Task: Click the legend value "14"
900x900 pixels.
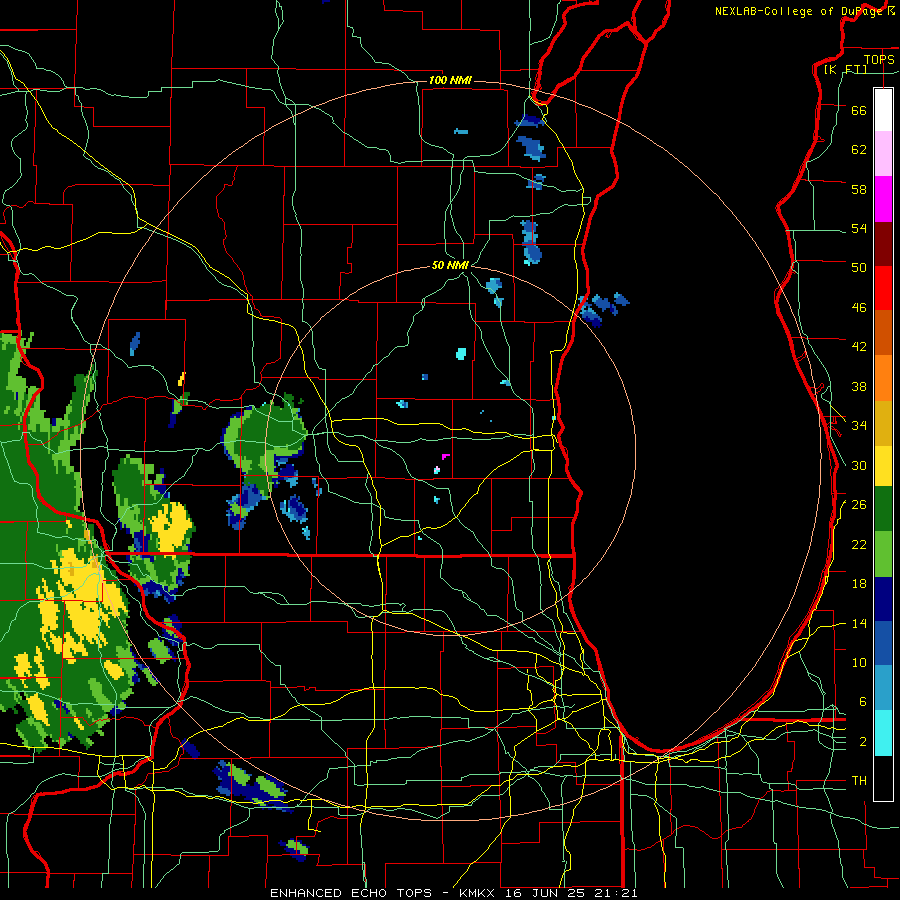Action: click(859, 623)
